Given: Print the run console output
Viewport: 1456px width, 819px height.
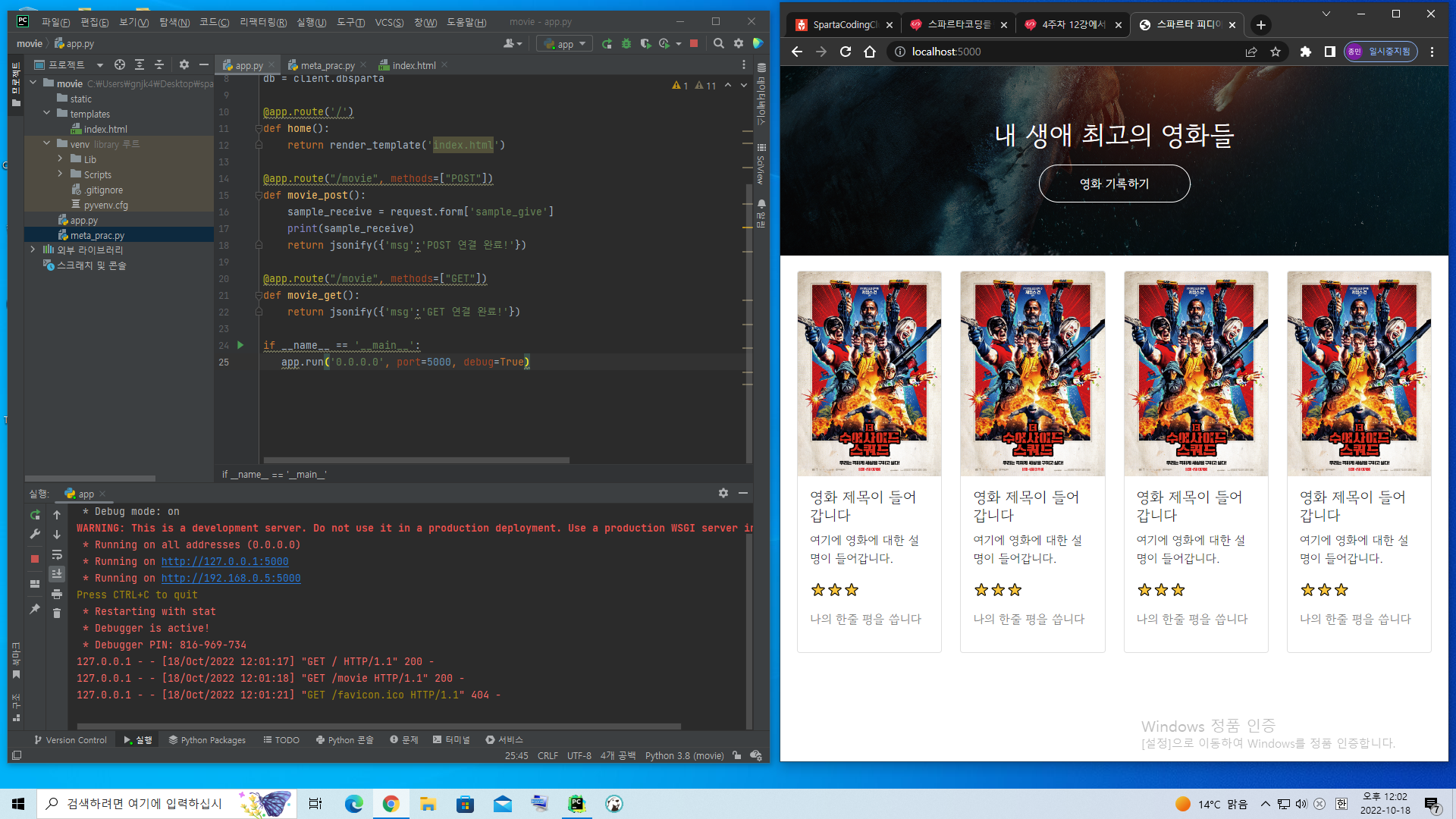Looking at the screenshot, I should [x=57, y=594].
